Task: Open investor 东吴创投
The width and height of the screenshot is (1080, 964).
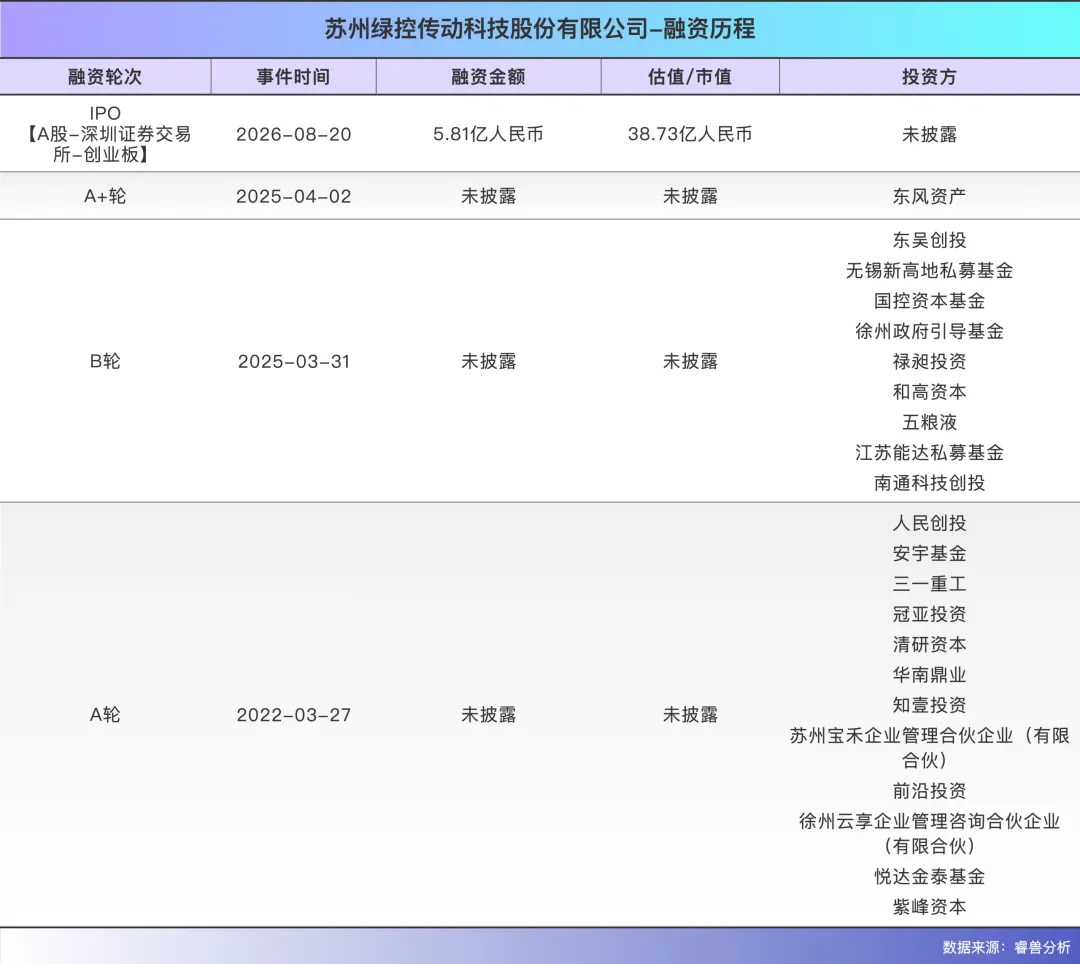Action: pyautogui.click(x=929, y=240)
